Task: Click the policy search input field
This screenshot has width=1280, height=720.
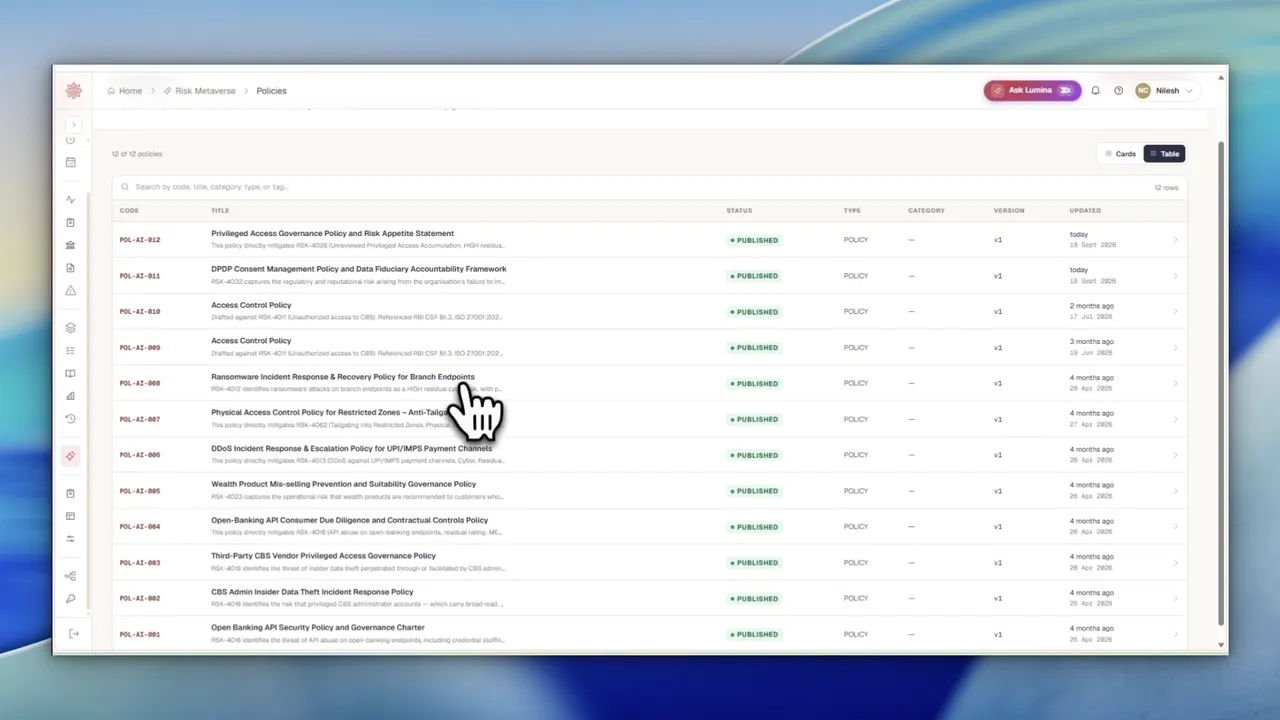Action: pyautogui.click(x=650, y=187)
